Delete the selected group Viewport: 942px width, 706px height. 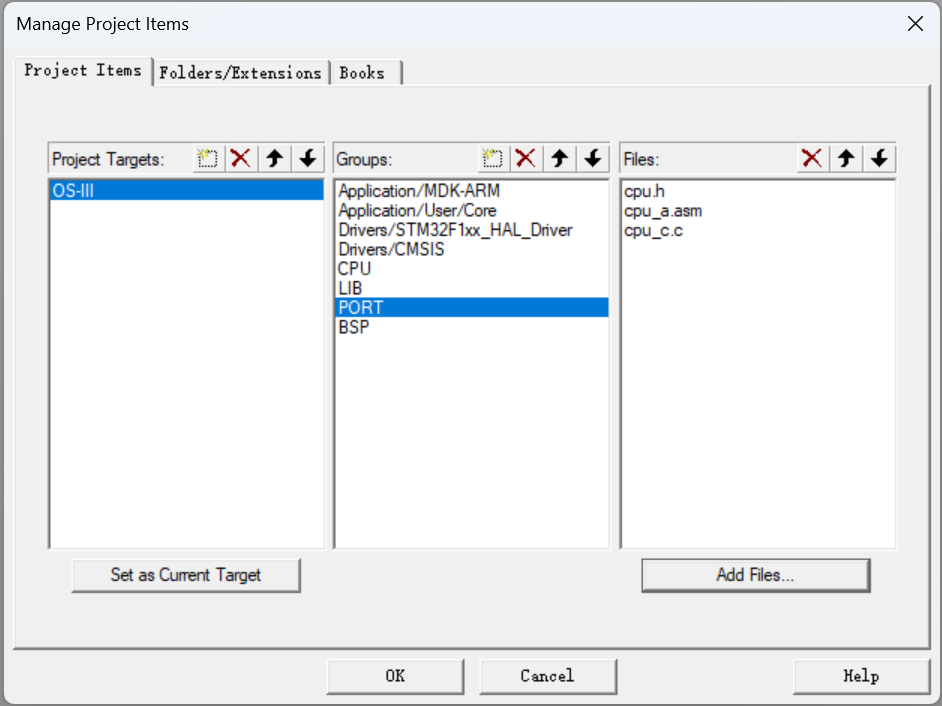[526, 159]
